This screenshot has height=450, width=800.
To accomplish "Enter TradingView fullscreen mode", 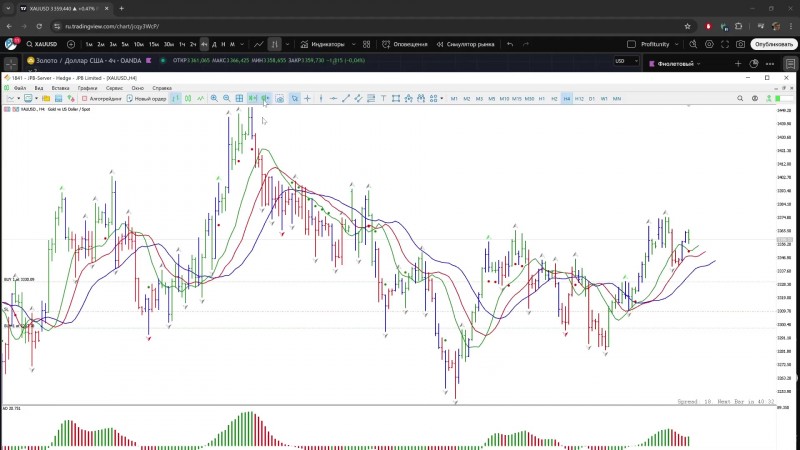I will (725, 44).
